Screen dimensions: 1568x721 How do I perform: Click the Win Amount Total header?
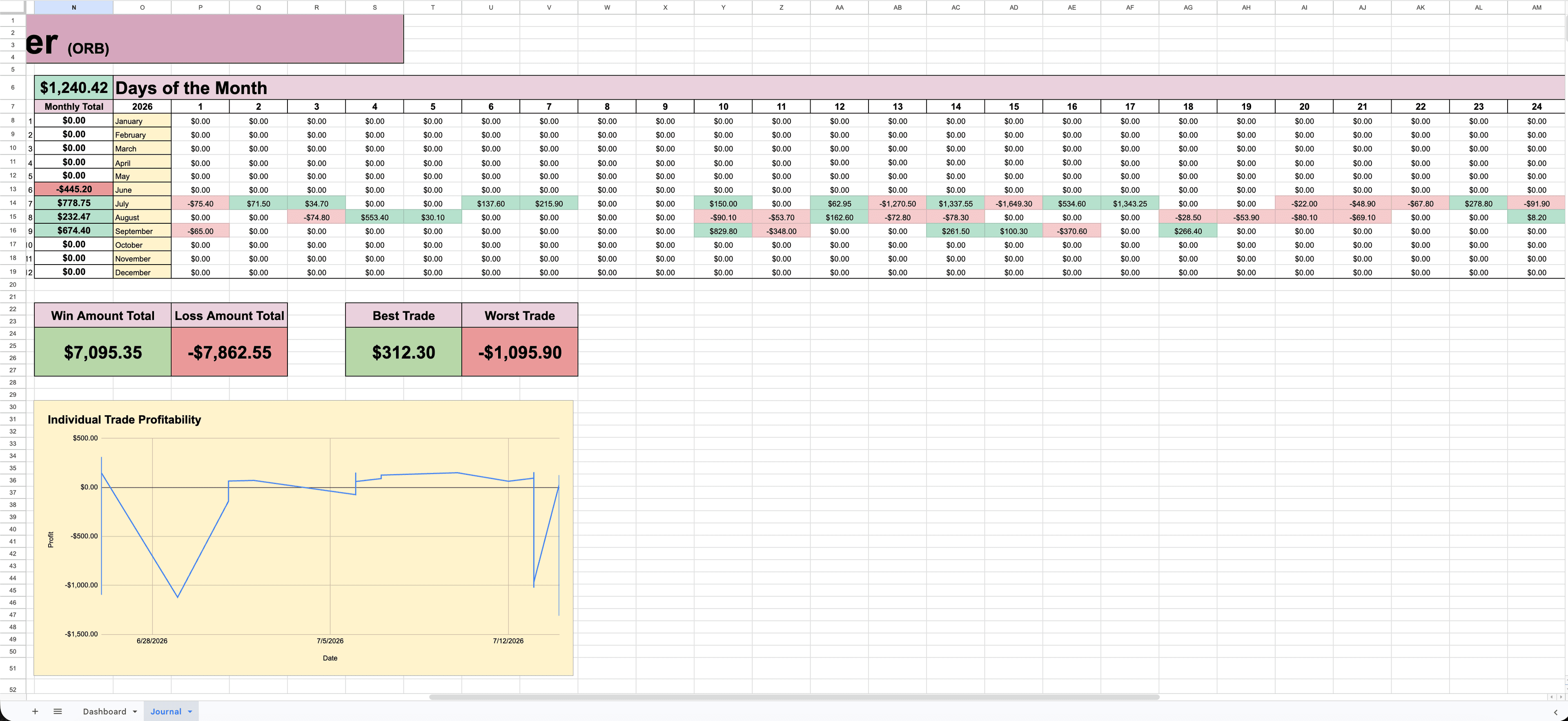tap(103, 315)
